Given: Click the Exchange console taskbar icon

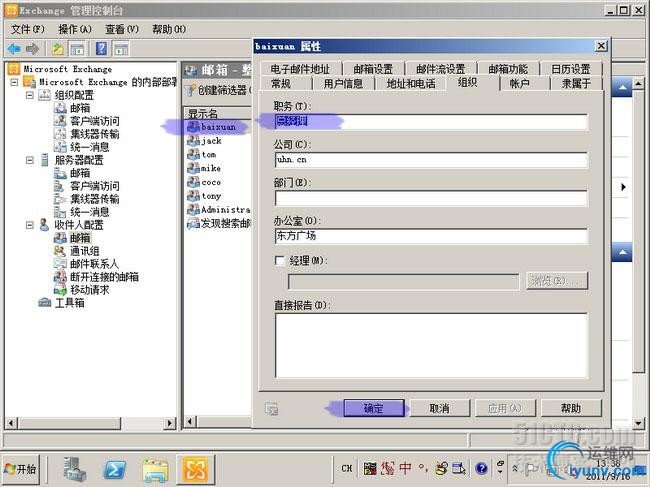Looking at the screenshot, I should tap(195, 469).
